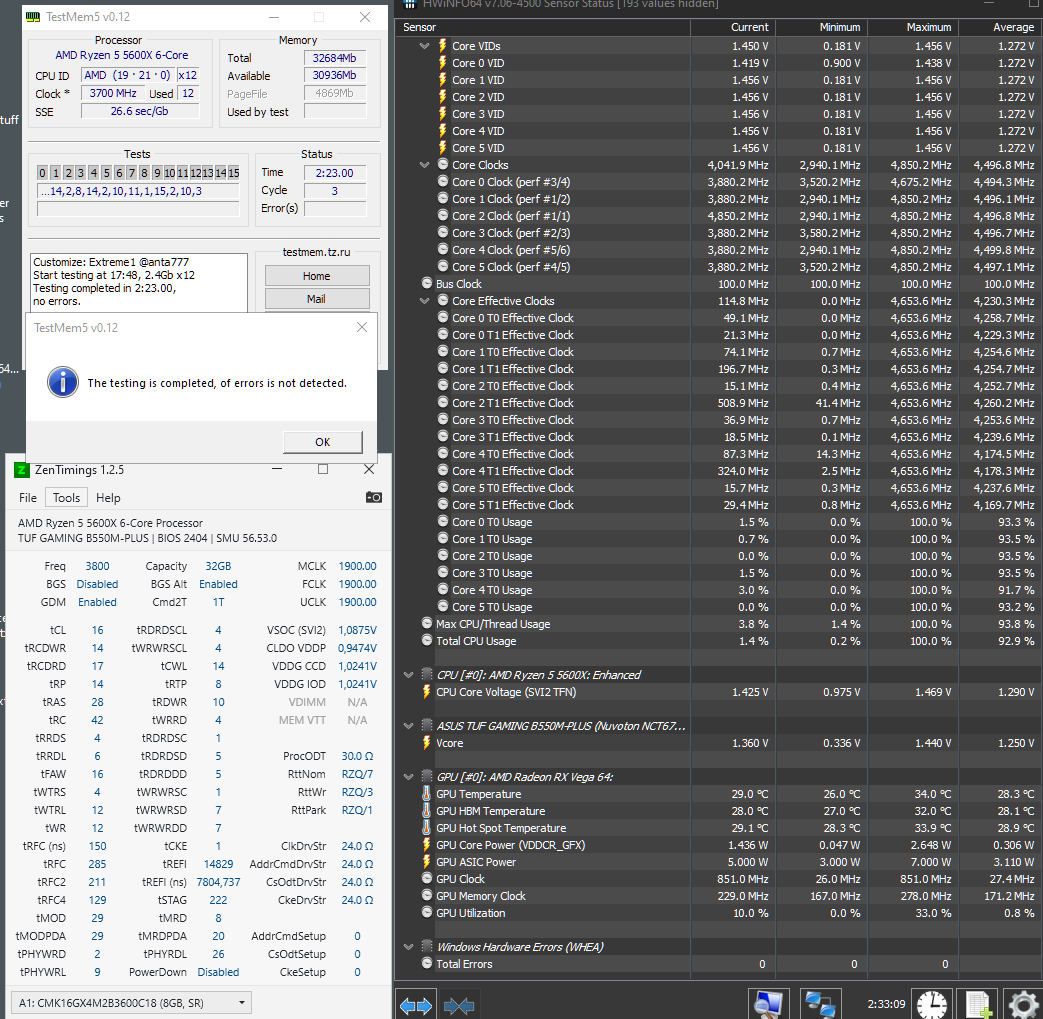Take ZenTimings screenshot with camera icon
Screen dimensions: 1043x1019
[x=374, y=498]
